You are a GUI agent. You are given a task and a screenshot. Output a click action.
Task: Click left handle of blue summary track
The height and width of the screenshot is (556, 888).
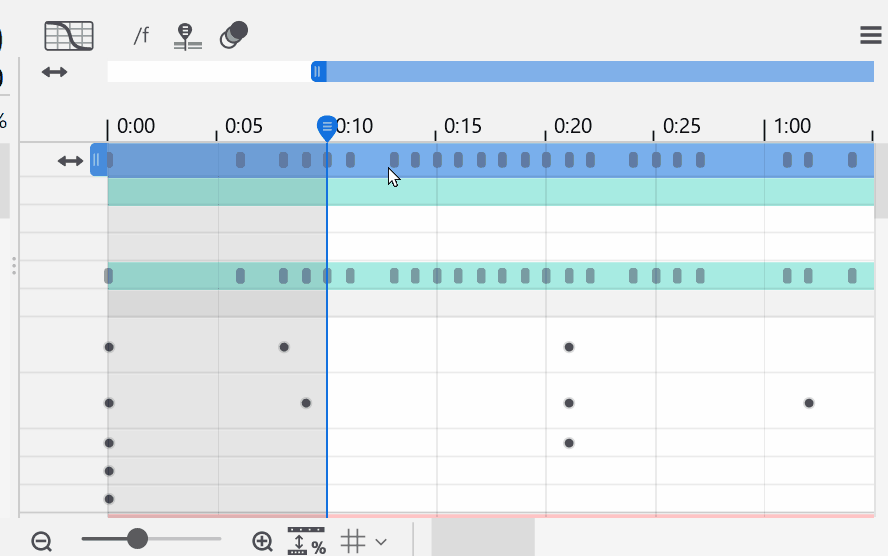click(97, 160)
